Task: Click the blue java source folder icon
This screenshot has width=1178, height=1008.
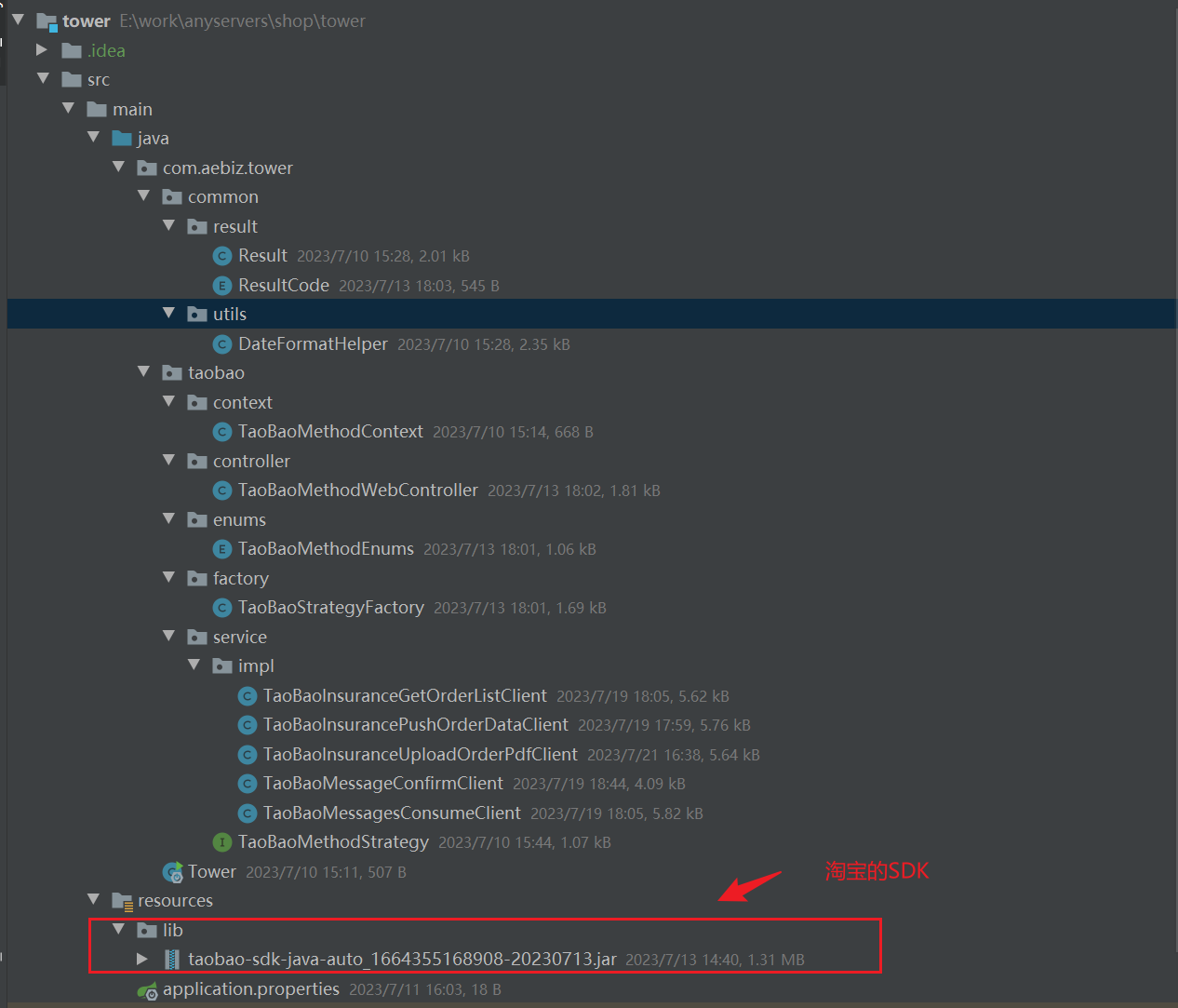Action: point(122,139)
